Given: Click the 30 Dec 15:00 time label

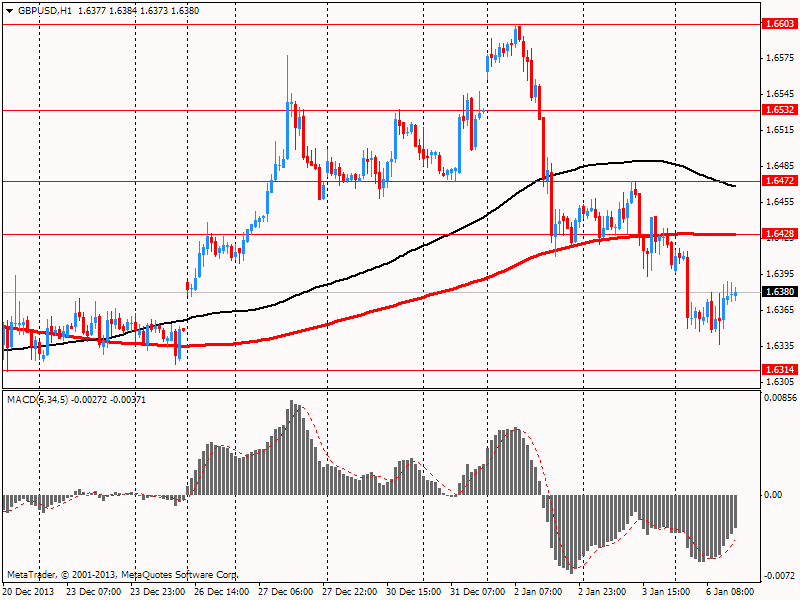Looking at the screenshot, I should tap(414, 592).
